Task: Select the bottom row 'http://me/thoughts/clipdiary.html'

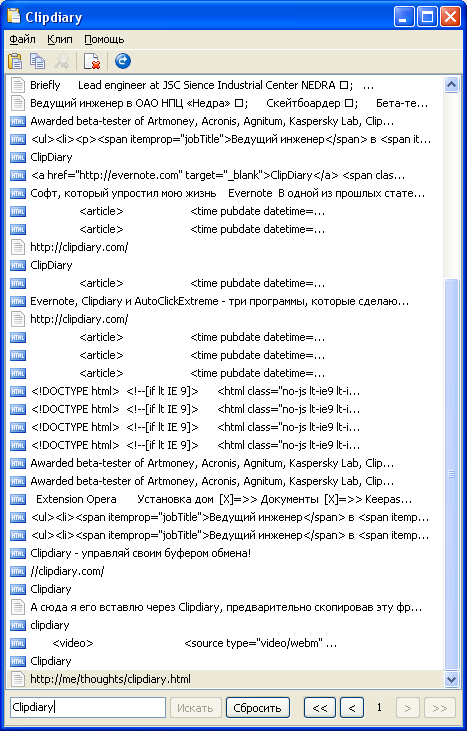Action: [x=225, y=679]
